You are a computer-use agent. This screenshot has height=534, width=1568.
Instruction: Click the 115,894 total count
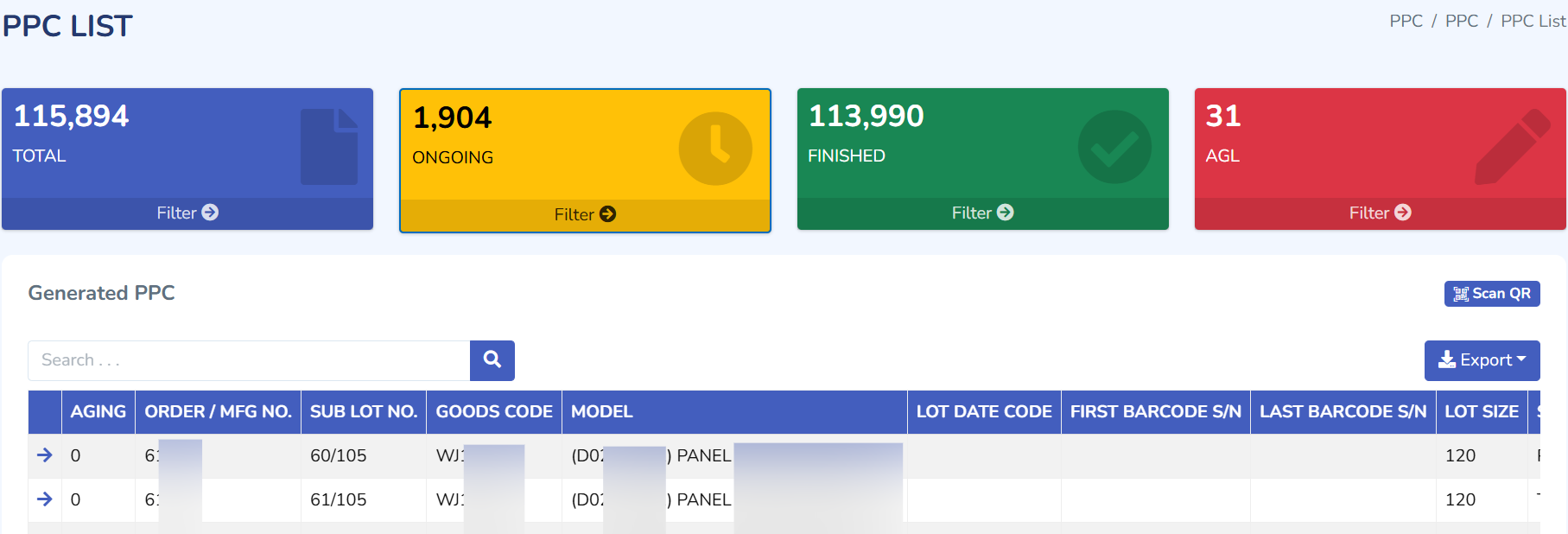(x=71, y=116)
